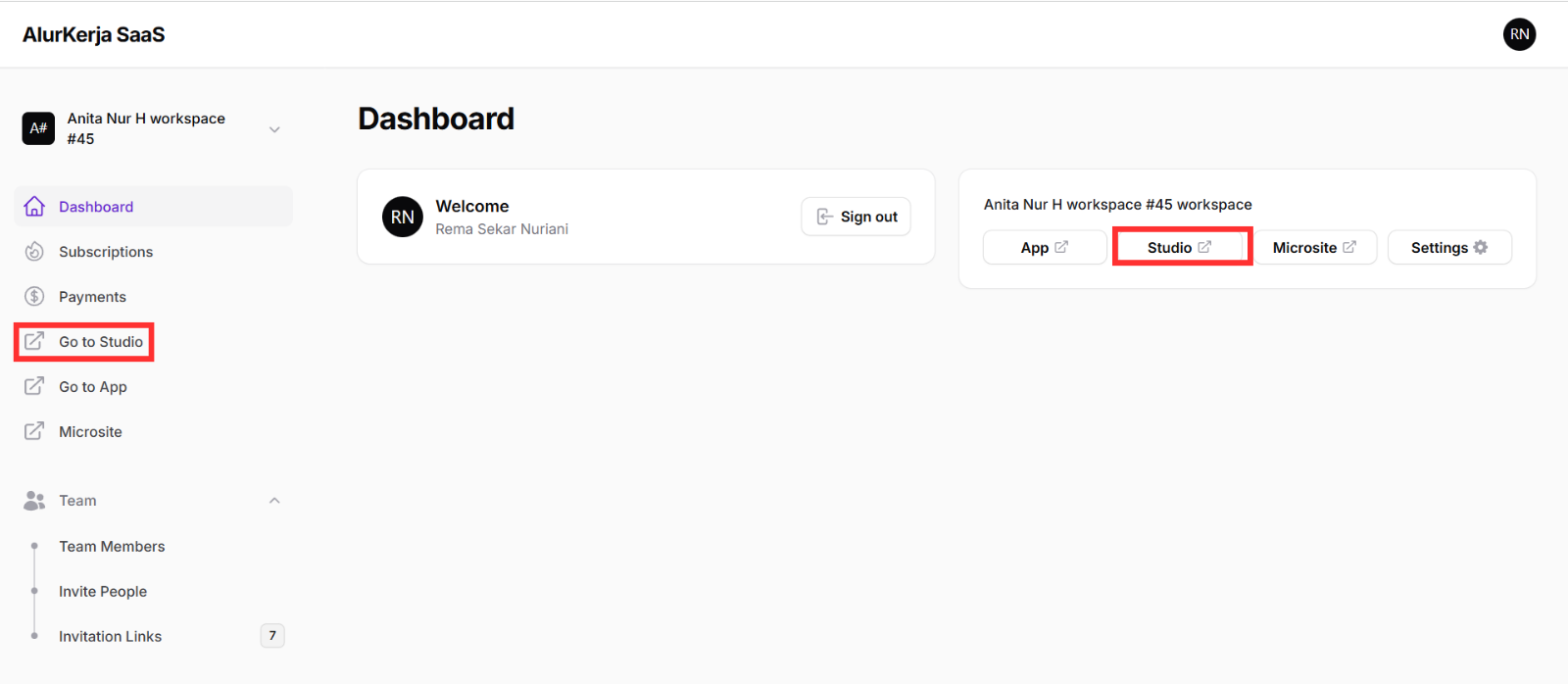Open Invite People in the Team menu
This screenshot has height=684, width=1568.
click(x=103, y=591)
